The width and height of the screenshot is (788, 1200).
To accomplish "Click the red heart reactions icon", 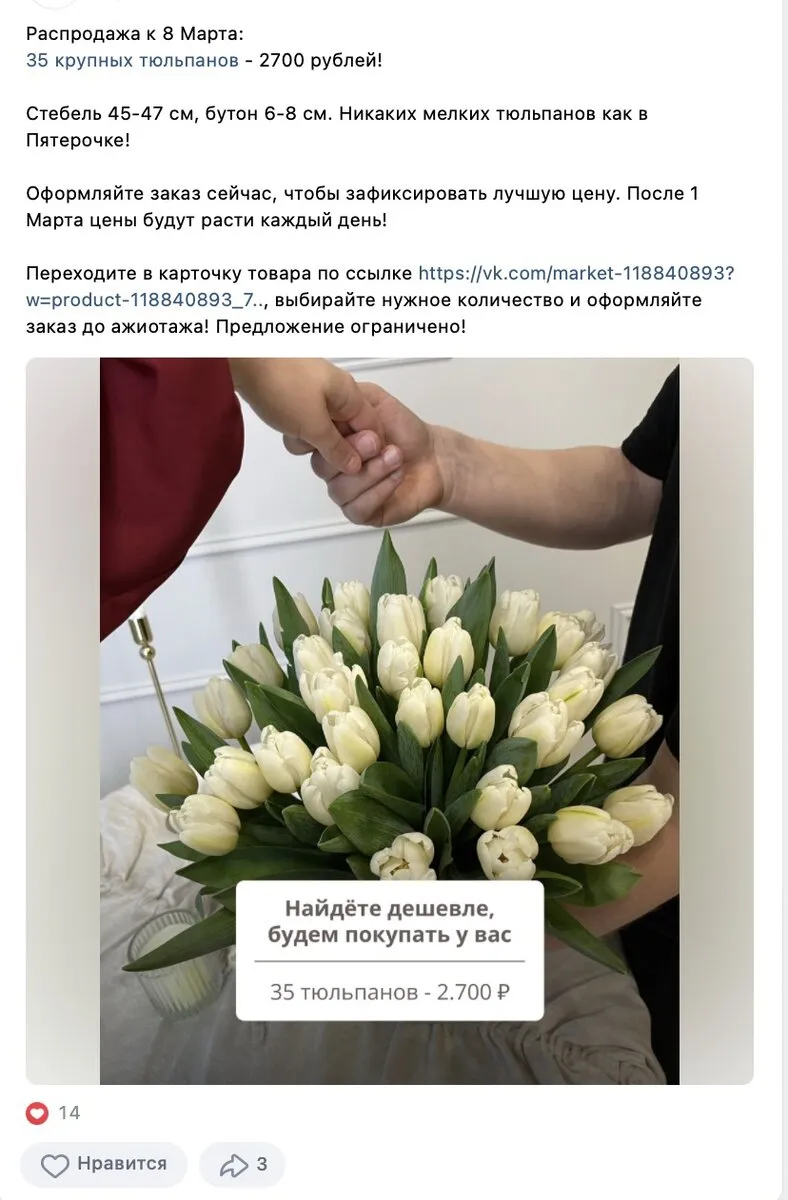I will tap(37, 1112).
